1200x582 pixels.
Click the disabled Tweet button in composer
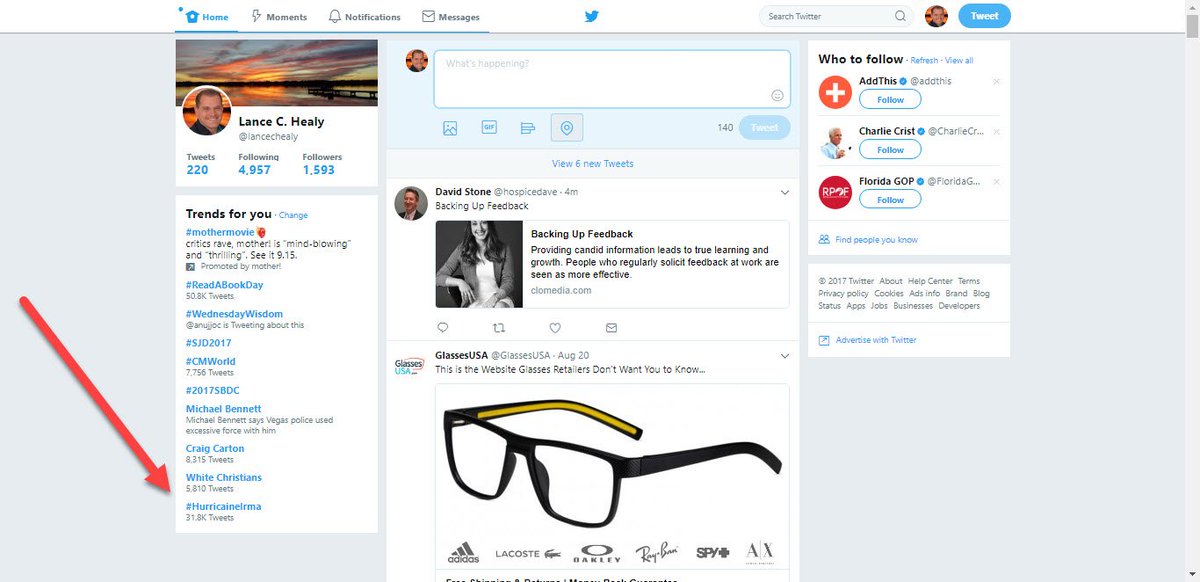[764, 128]
